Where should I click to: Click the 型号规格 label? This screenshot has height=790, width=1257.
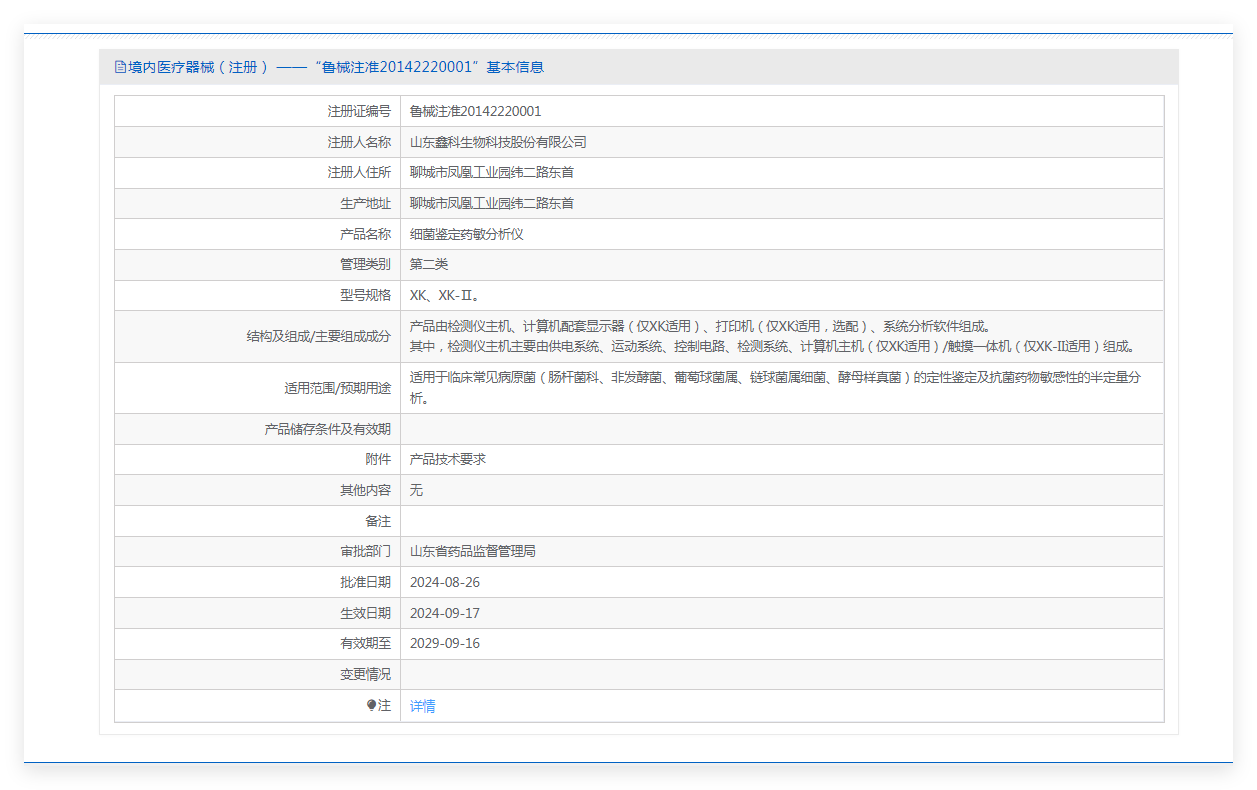tap(365, 296)
